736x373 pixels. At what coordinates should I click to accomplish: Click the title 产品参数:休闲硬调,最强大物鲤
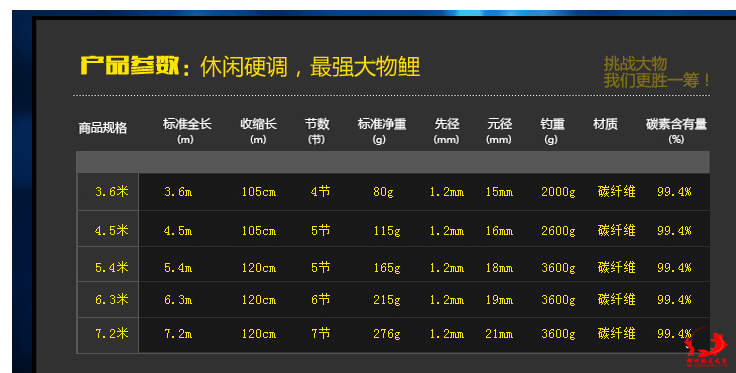tap(250, 66)
